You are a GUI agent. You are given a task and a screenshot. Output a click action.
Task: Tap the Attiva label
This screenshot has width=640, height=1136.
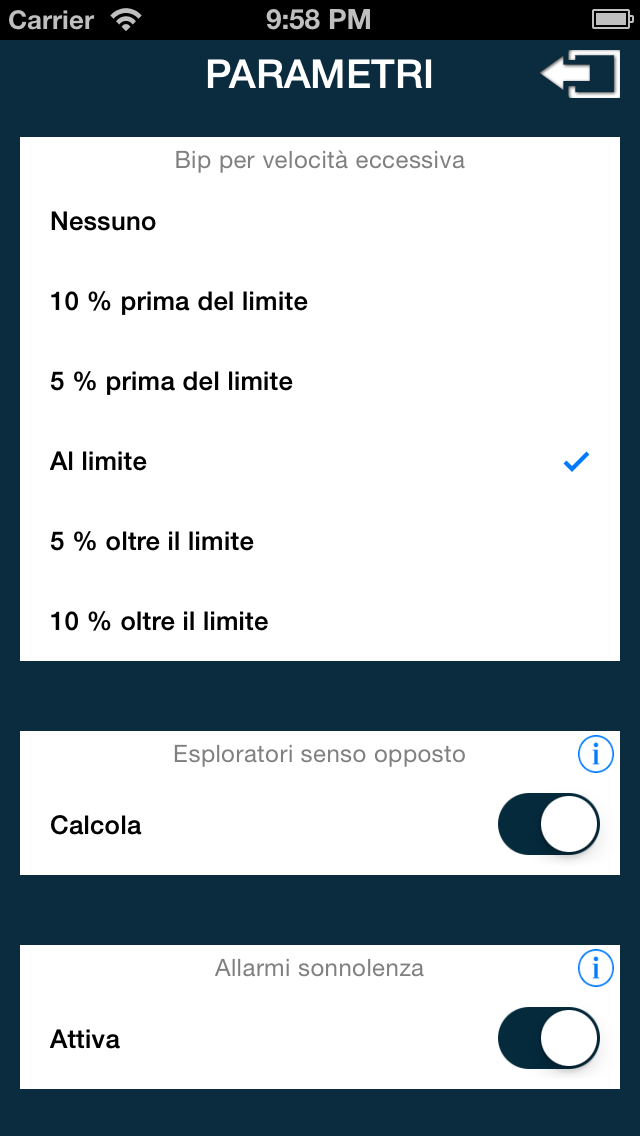pyautogui.click(x=85, y=1040)
